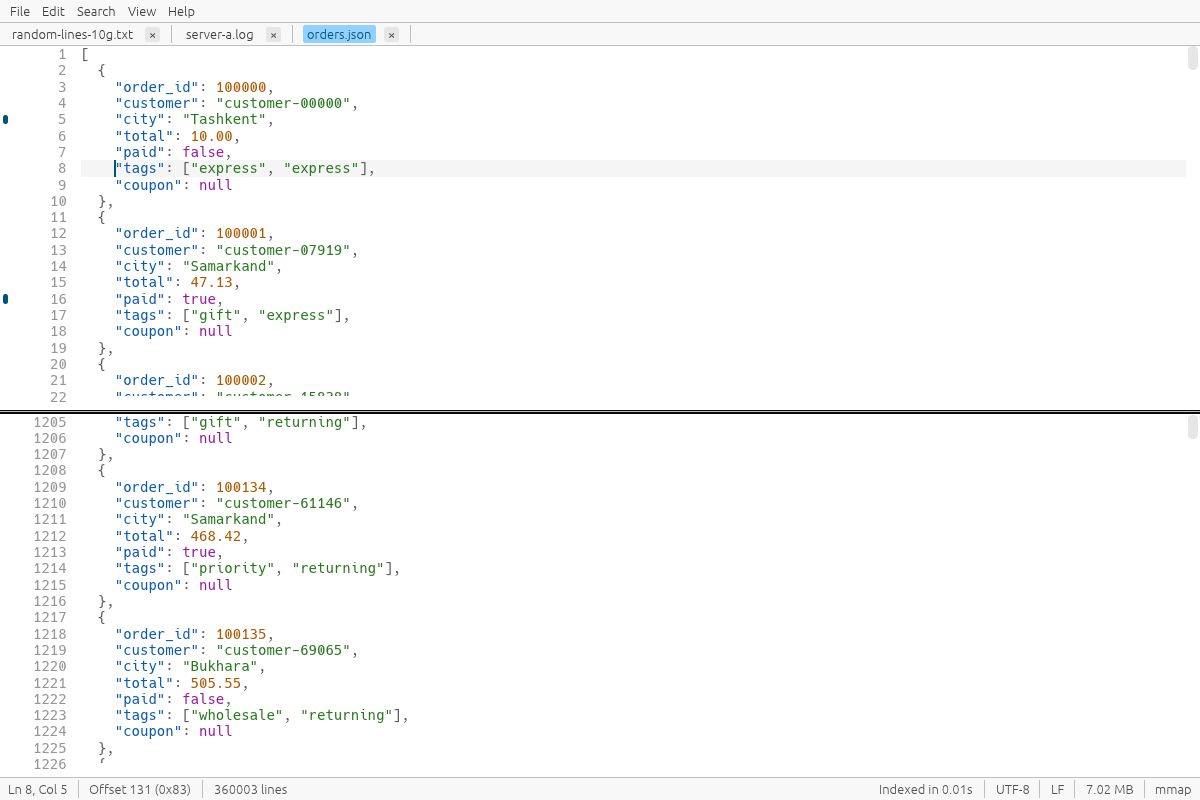
Task: Click the 7.02 MB file size entry
Action: pyautogui.click(x=1109, y=789)
